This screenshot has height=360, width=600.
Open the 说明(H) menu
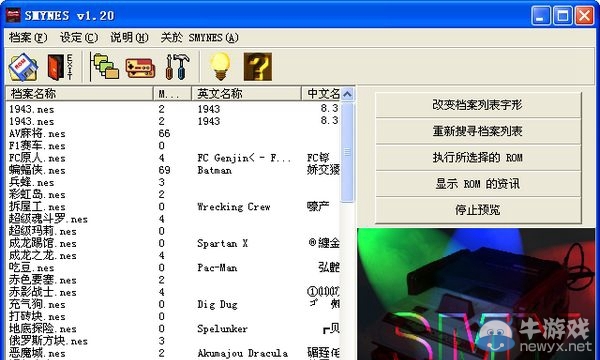tap(129, 37)
